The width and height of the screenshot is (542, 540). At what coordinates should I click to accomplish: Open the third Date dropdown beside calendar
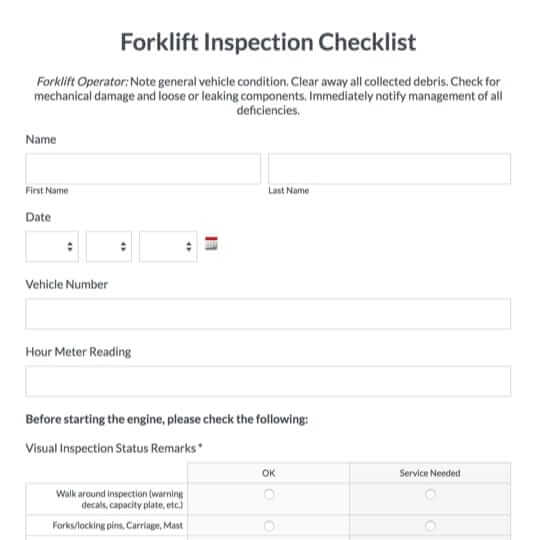coord(168,246)
